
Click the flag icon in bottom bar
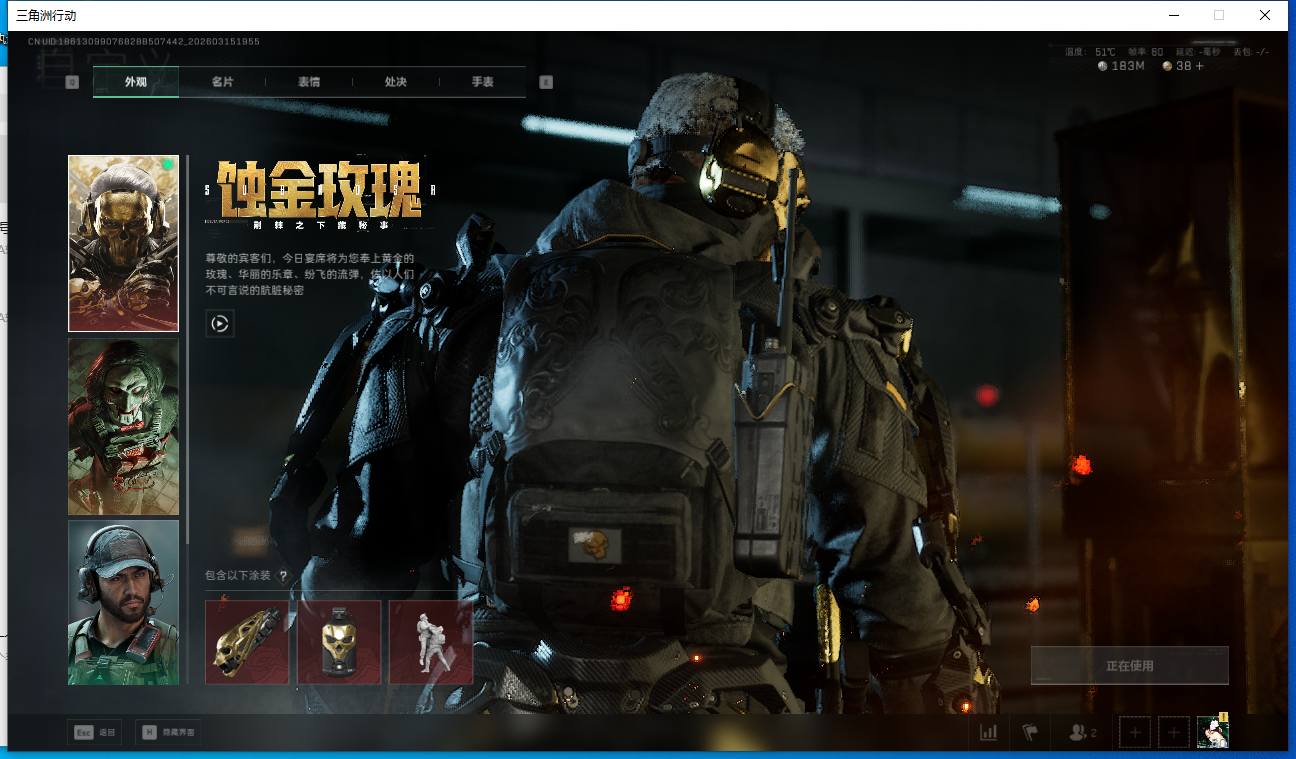click(1030, 732)
